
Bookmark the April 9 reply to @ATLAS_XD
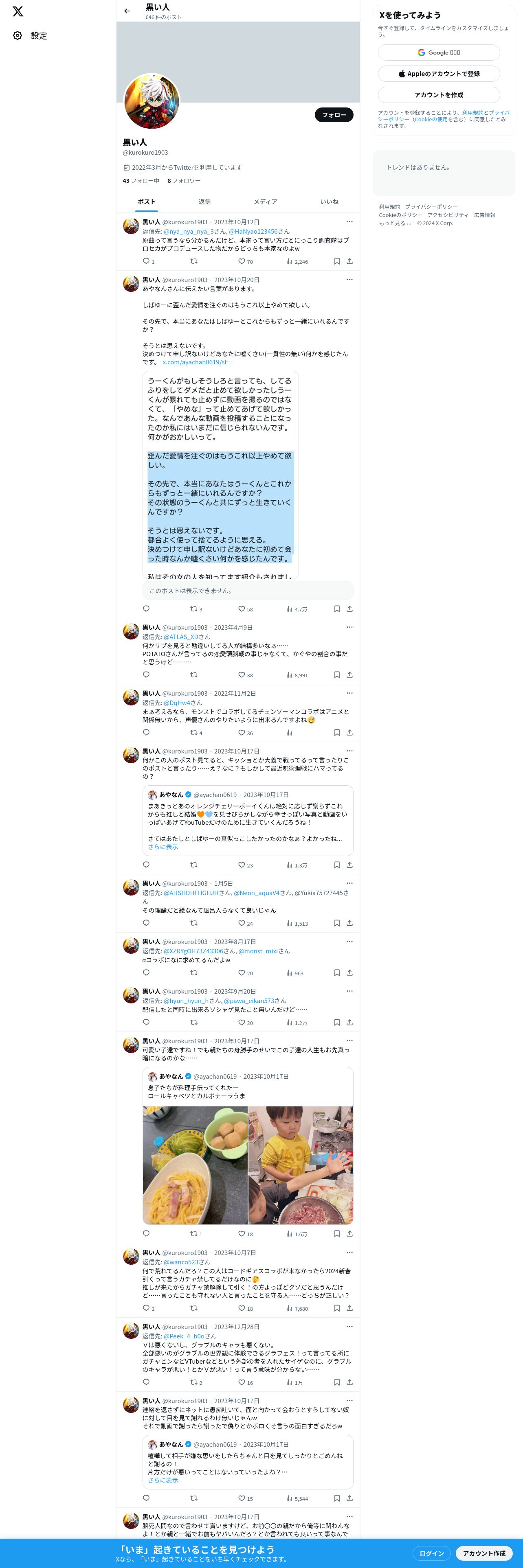coord(337,675)
